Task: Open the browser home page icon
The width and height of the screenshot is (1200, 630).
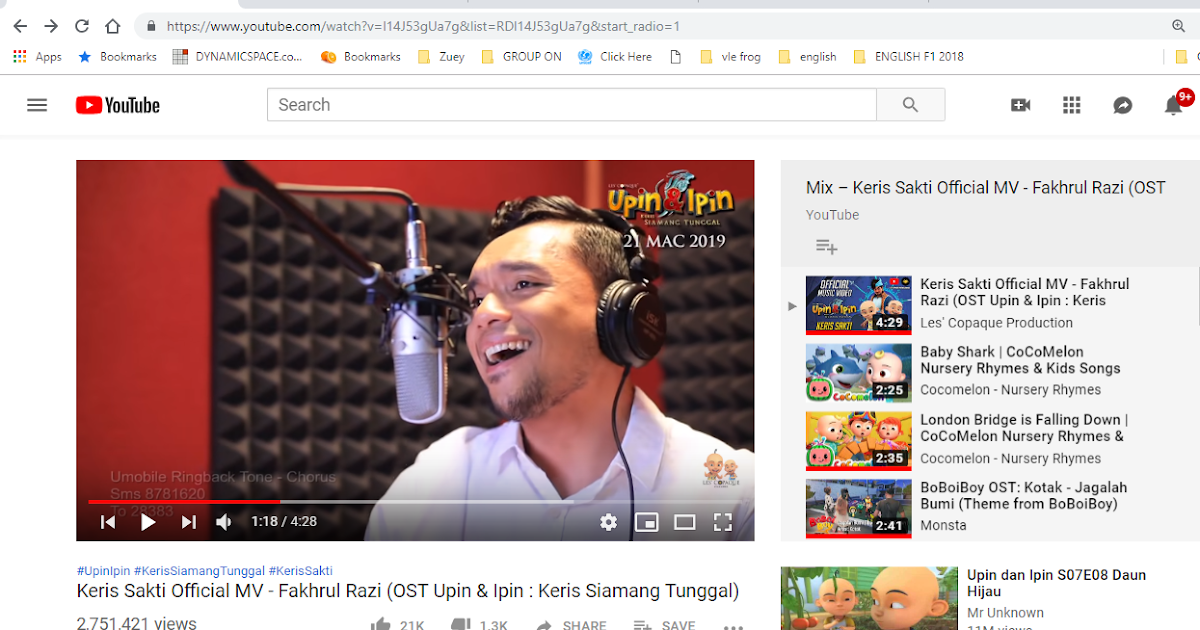Action: [x=113, y=26]
